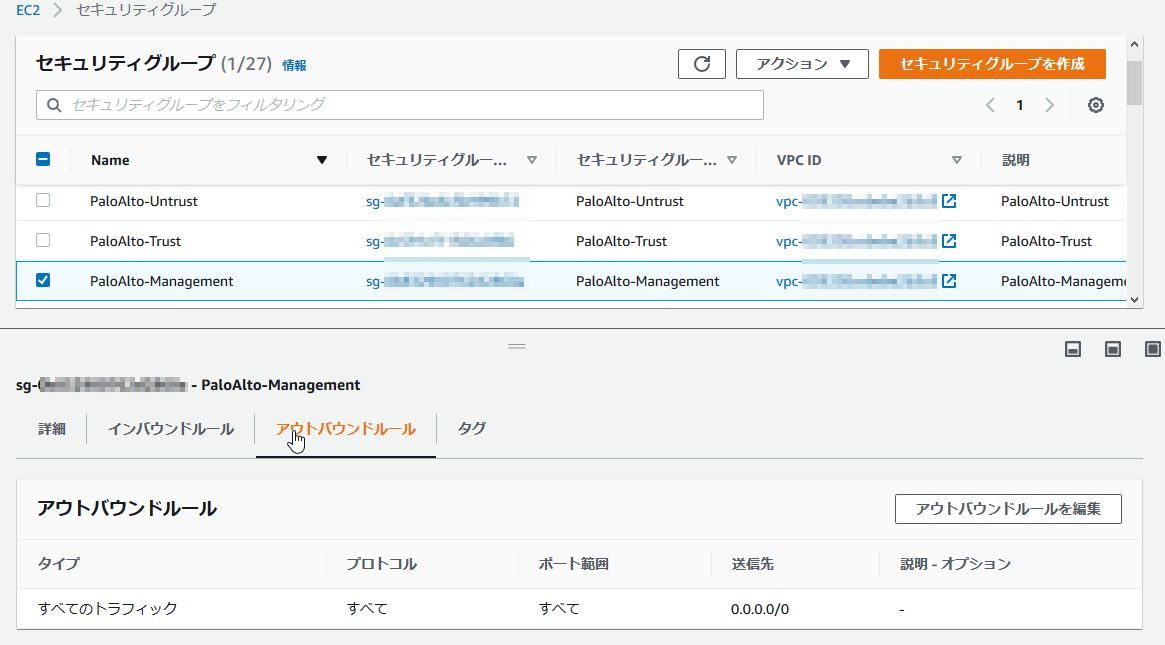Toggle the select-all header checkbox
1165x645 pixels.
pyautogui.click(x=43, y=159)
